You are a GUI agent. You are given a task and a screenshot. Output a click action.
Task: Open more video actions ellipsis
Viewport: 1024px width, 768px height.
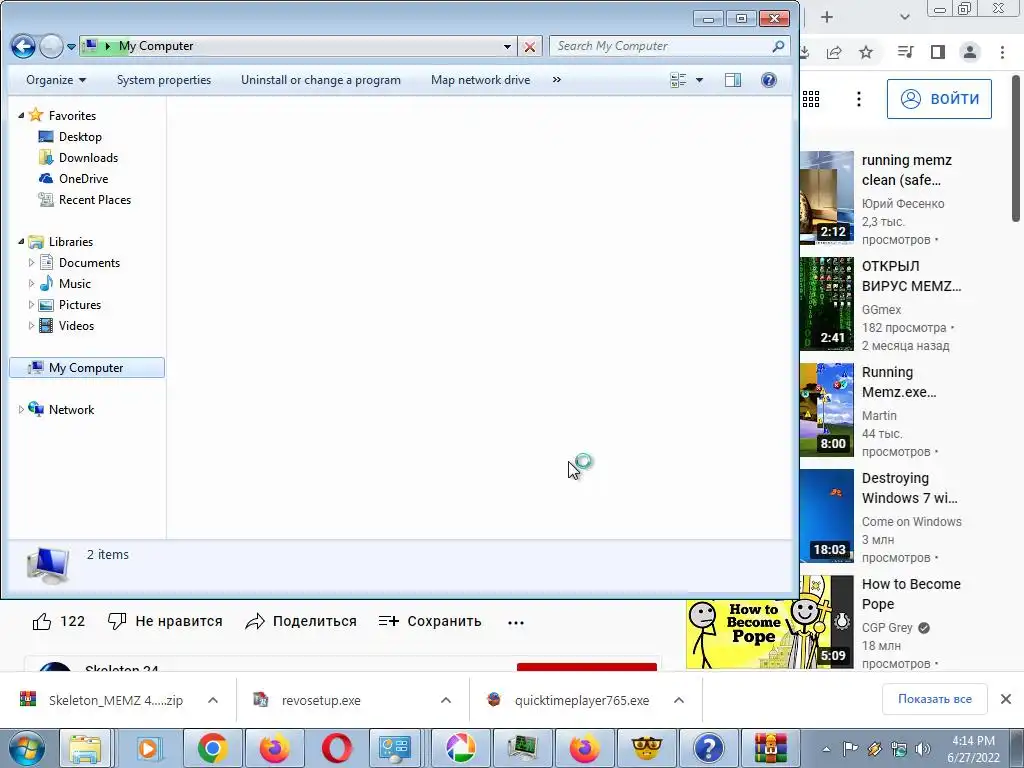tap(516, 622)
